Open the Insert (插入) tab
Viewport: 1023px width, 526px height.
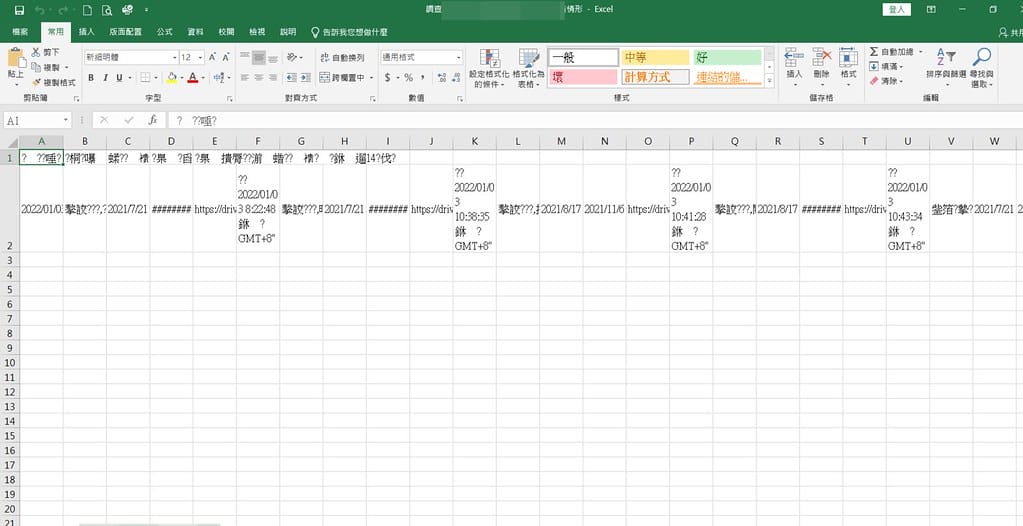coord(86,32)
